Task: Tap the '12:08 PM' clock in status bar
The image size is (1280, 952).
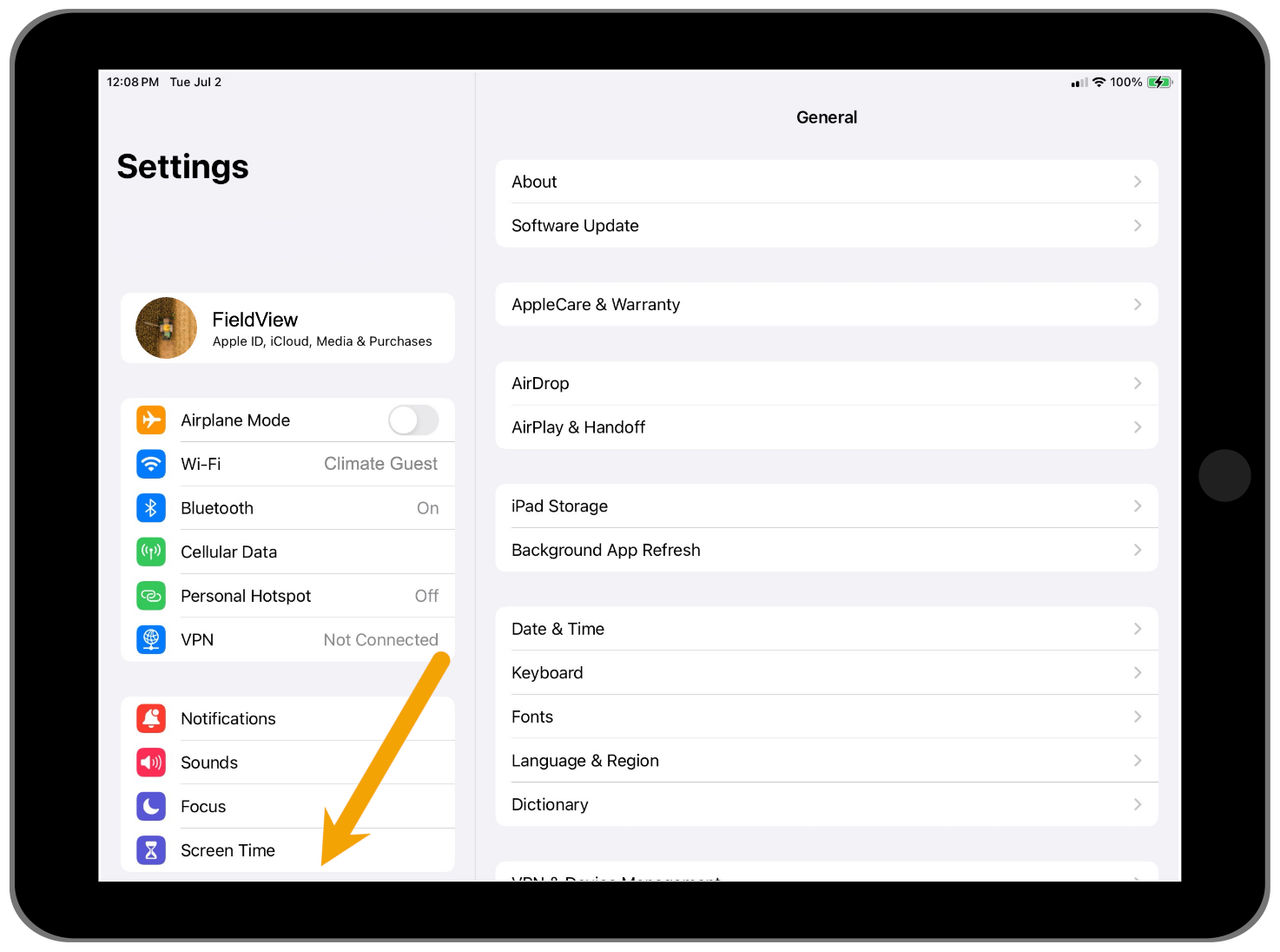Action: tap(133, 82)
